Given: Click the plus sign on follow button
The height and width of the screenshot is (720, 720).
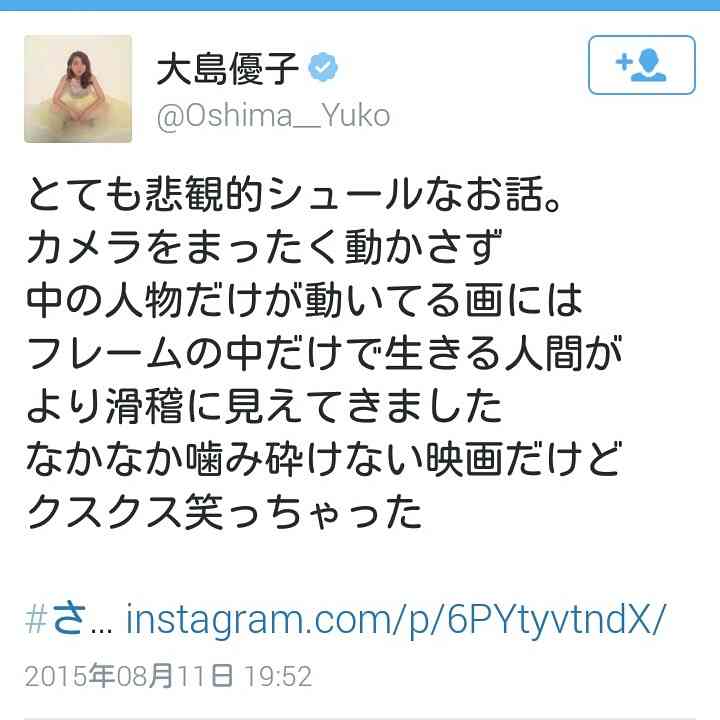Looking at the screenshot, I should click(x=624, y=62).
